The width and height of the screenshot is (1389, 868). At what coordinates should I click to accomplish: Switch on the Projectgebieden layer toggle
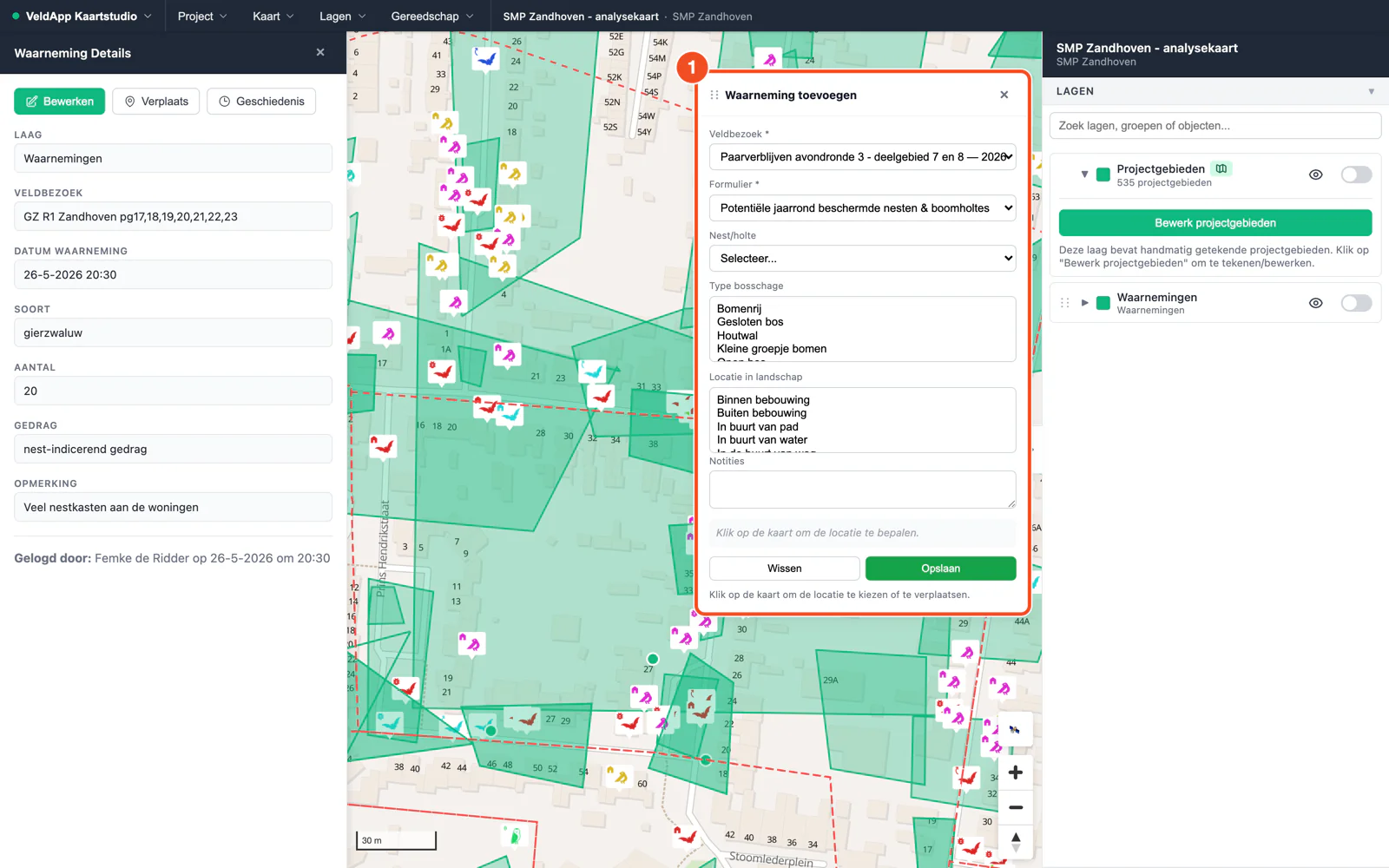(x=1356, y=174)
